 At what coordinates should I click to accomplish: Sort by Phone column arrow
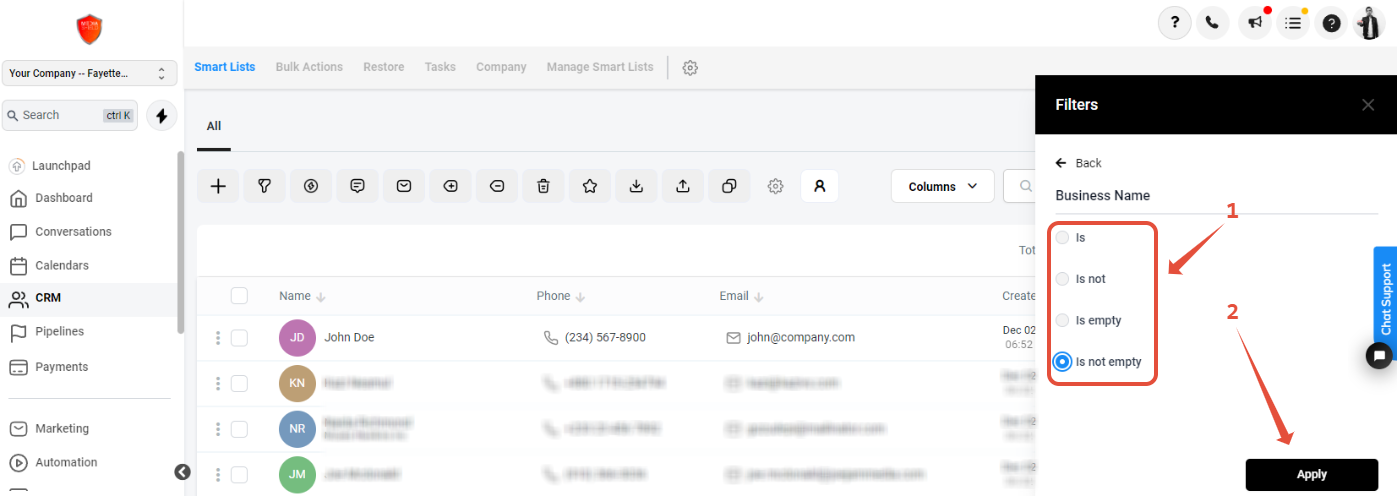click(x=580, y=297)
